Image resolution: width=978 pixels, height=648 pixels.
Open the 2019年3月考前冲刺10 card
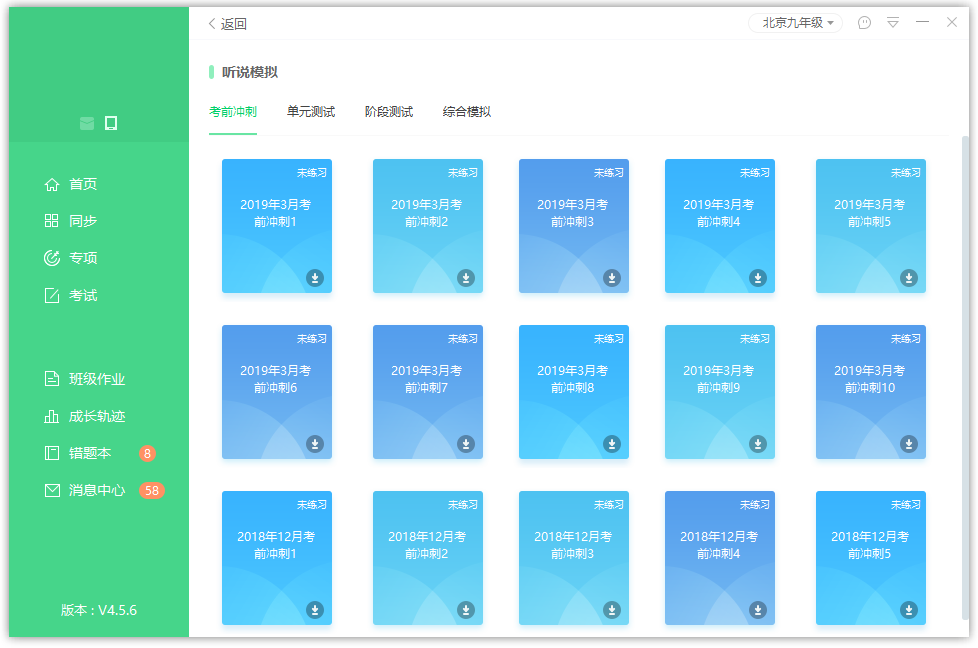(871, 392)
